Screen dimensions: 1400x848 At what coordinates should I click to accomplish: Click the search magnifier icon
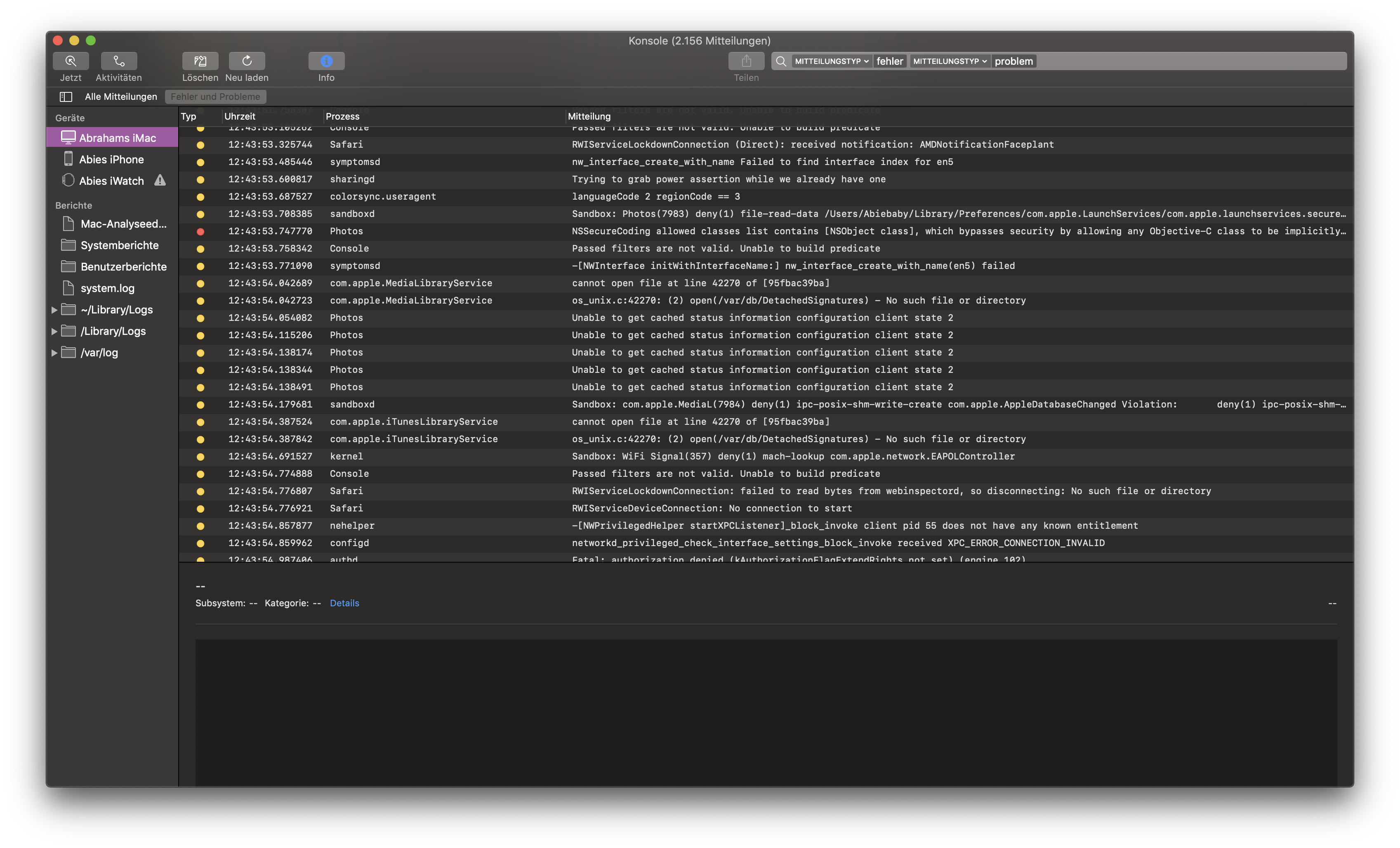pos(781,61)
